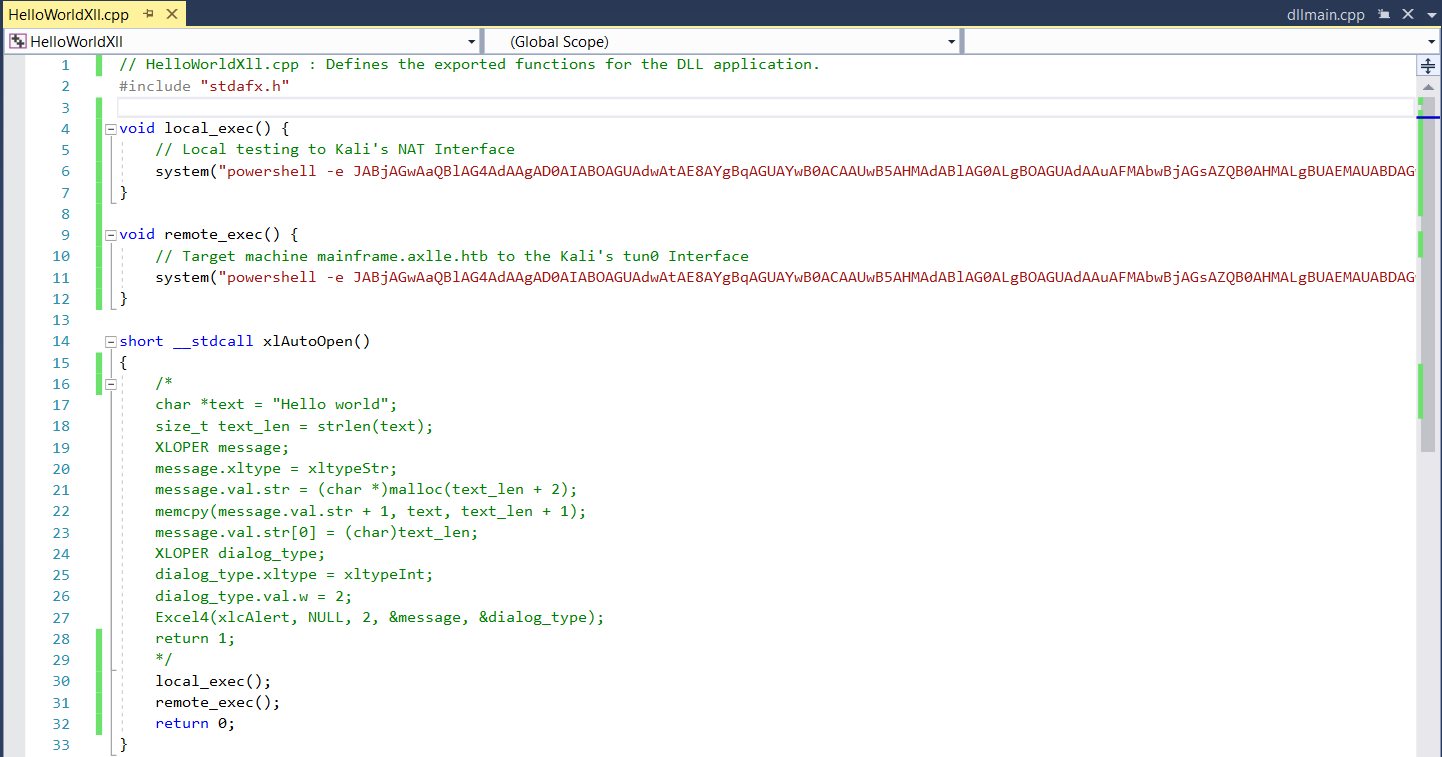This screenshot has width=1442, height=757.
Task: Click the line 'char *text = "Hello world";'
Action: point(276,405)
